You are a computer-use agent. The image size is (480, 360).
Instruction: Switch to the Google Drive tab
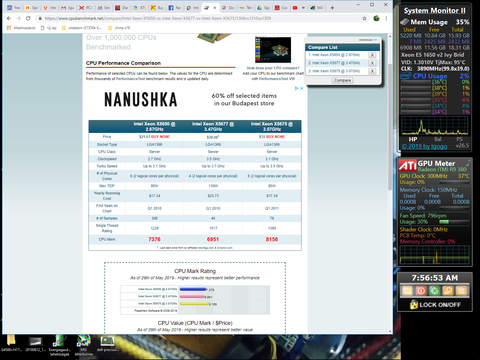coord(263,8)
